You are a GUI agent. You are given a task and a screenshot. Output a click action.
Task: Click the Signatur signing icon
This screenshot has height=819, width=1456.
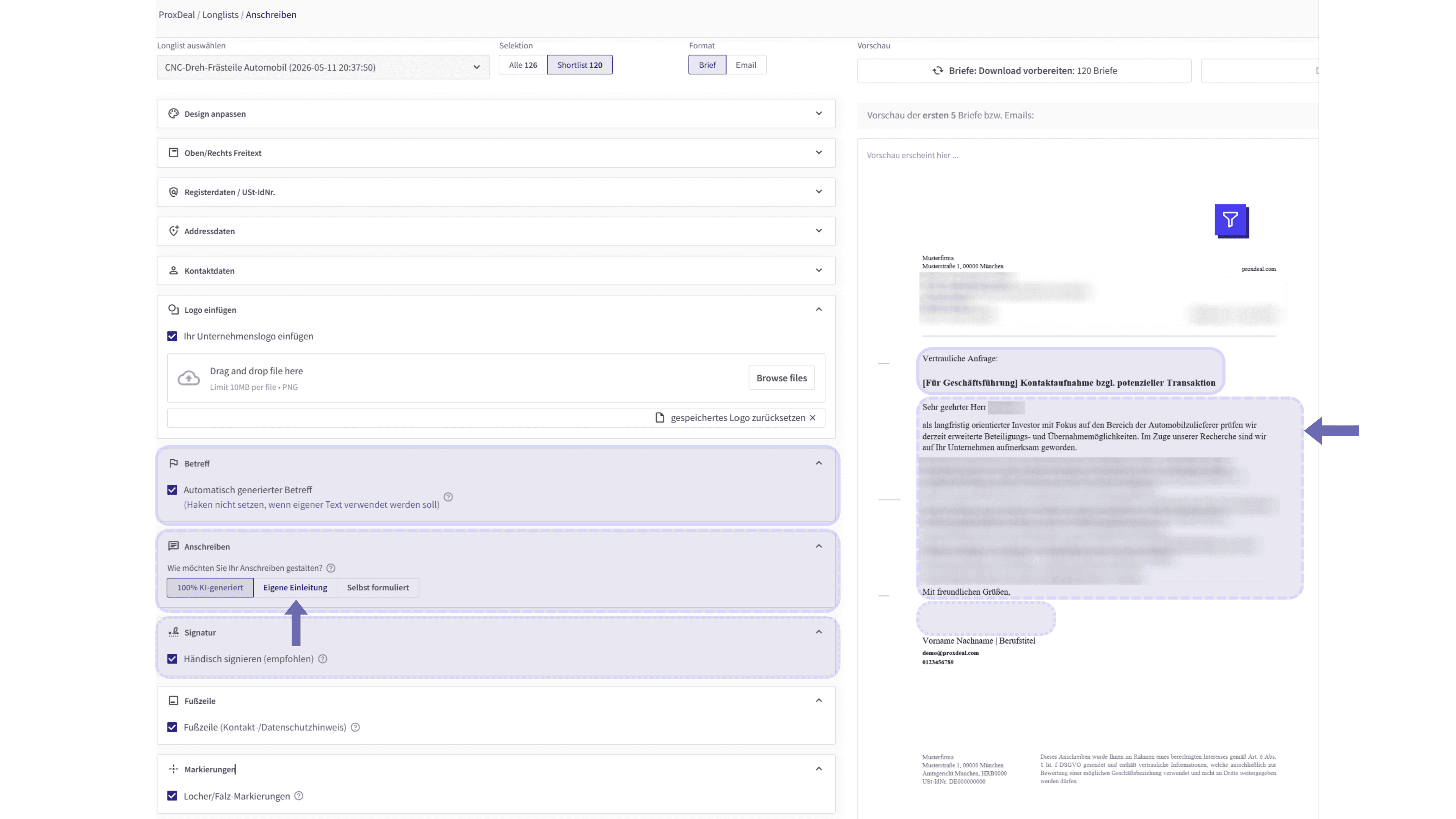(174, 632)
